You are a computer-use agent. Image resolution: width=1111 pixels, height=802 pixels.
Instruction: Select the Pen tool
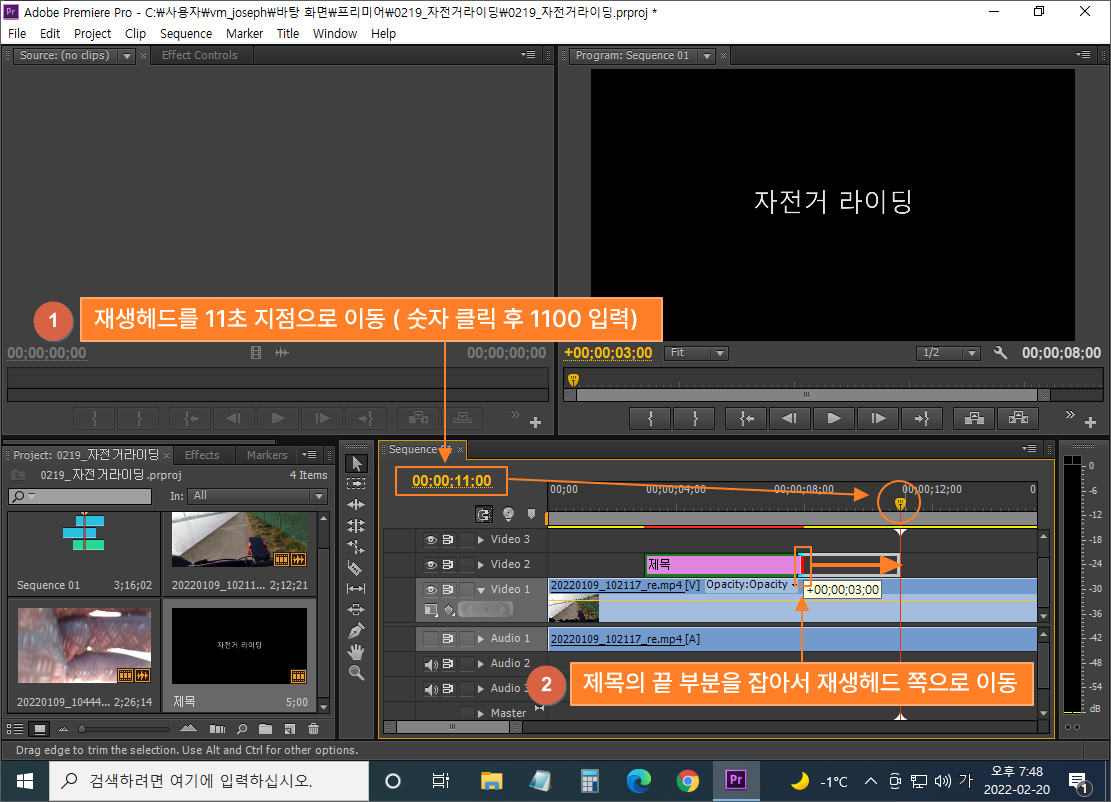(x=356, y=630)
